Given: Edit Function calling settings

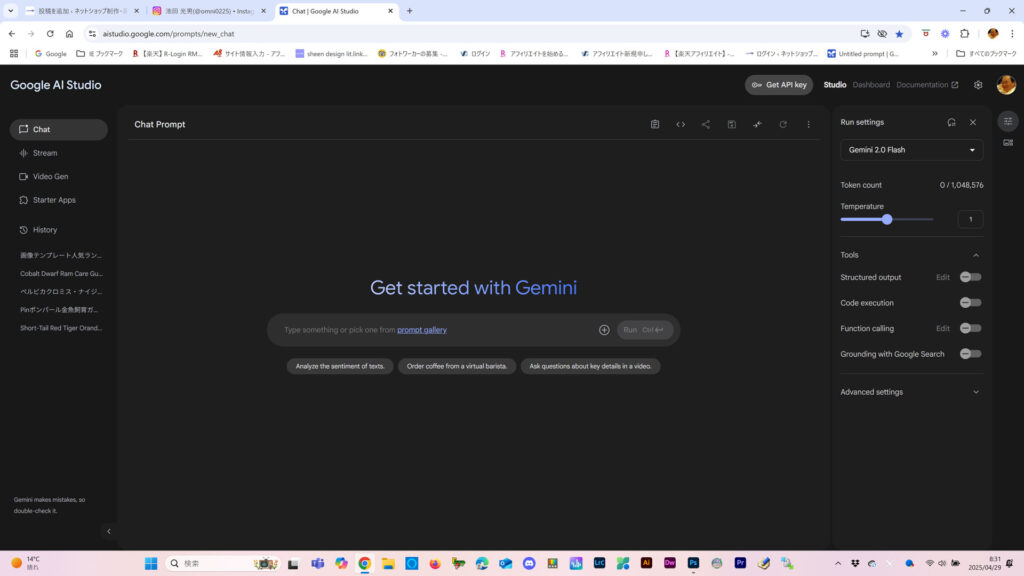Looking at the screenshot, I should point(942,328).
